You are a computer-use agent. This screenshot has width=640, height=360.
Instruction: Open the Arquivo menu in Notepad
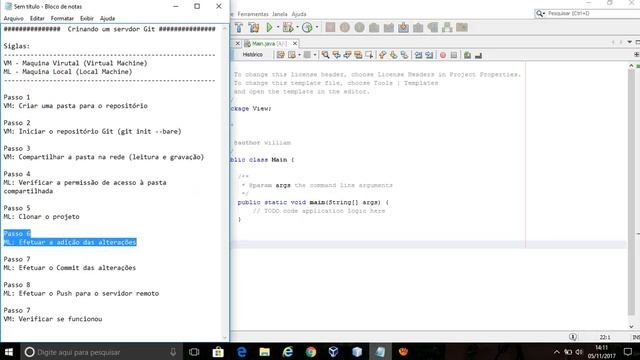point(13,18)
